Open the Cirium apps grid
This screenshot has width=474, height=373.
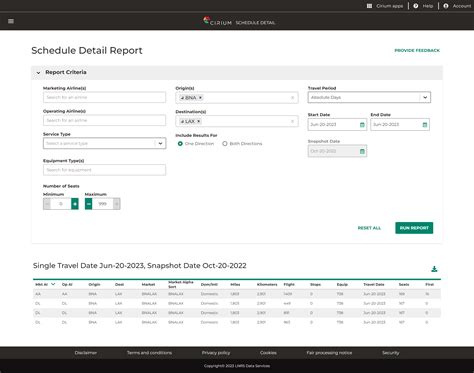coord(369,6)
